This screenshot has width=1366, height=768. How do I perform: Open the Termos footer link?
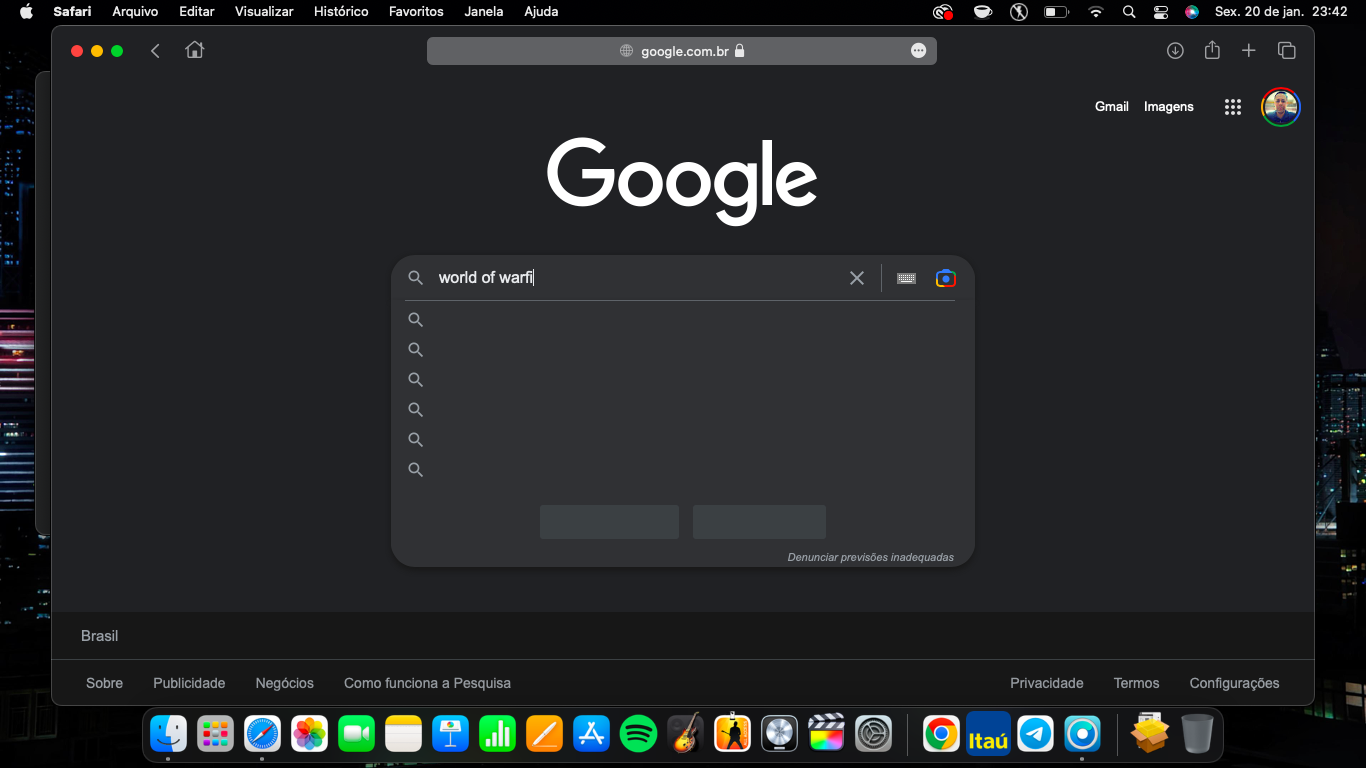tap(1137, 683)
